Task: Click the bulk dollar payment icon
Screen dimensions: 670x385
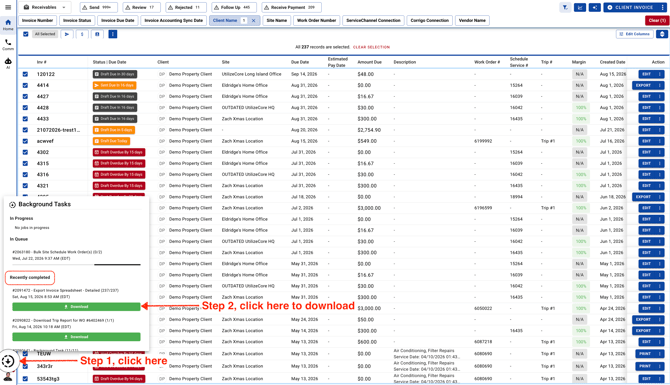Action: click(82, 34)
